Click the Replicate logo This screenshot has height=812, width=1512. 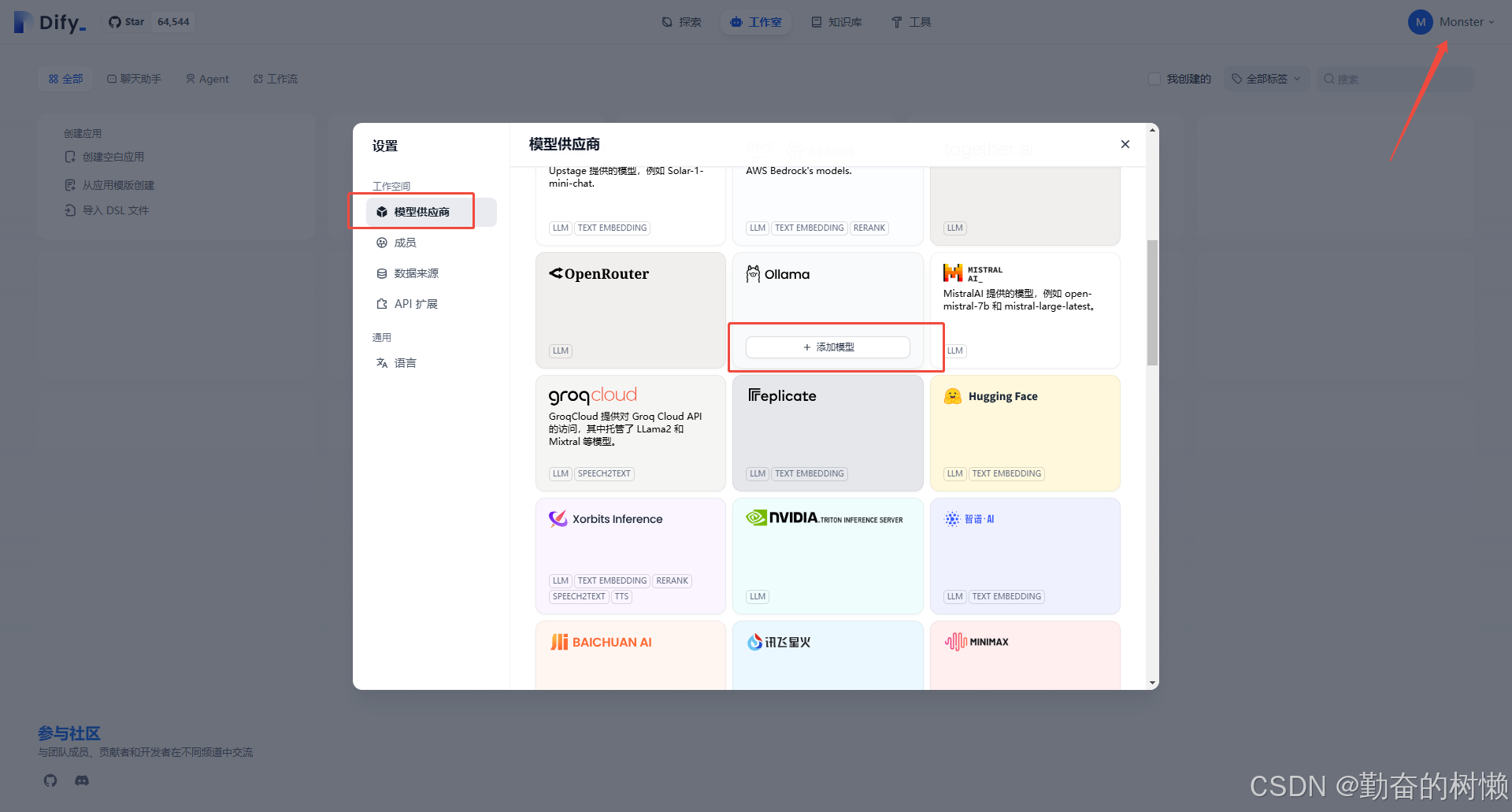tap(782, 395)
